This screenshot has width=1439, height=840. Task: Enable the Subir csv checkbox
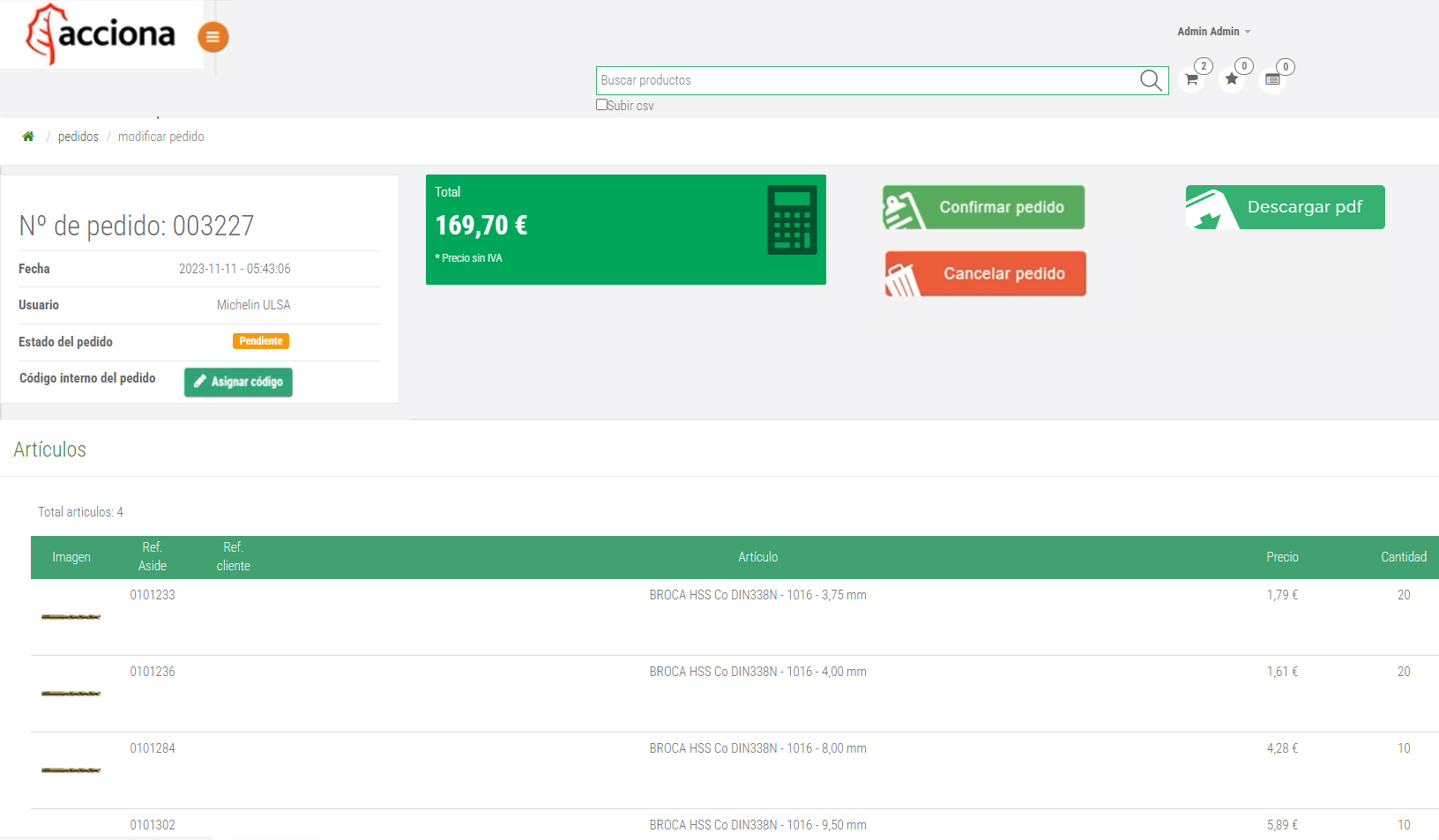click(601, 105)
